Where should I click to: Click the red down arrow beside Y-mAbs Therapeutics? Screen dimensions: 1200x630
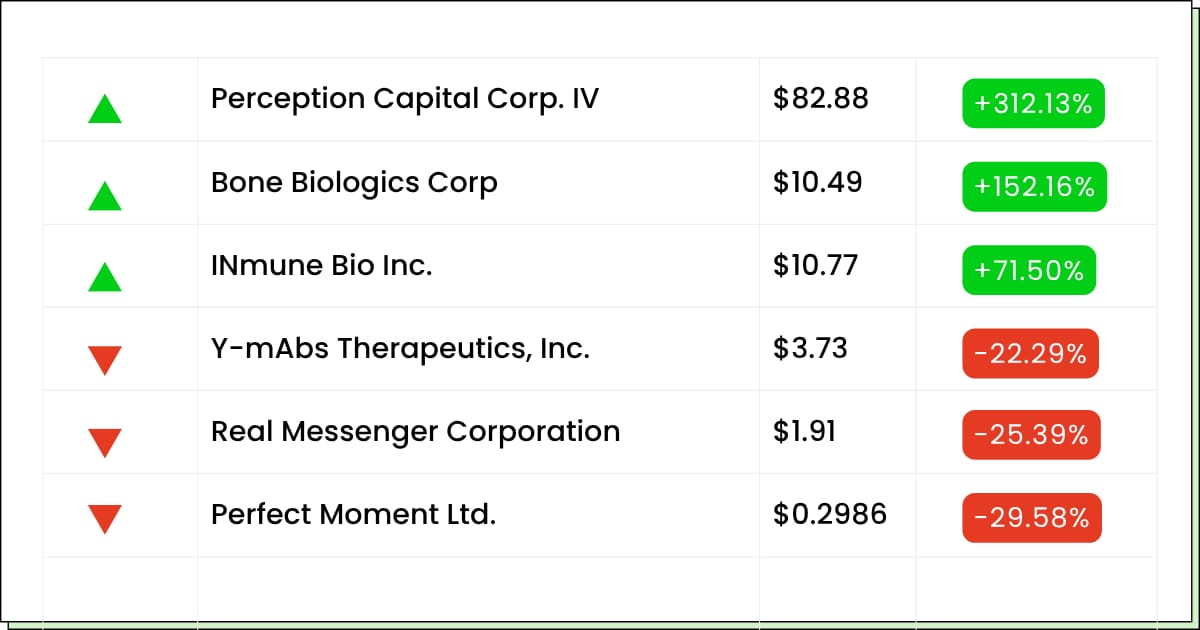click(x=105, y=360)
